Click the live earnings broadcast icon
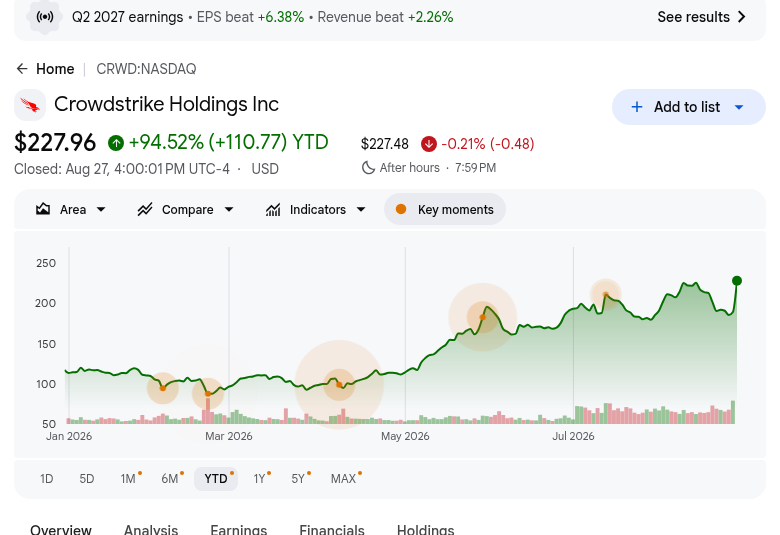 click(x=45, y=17)
